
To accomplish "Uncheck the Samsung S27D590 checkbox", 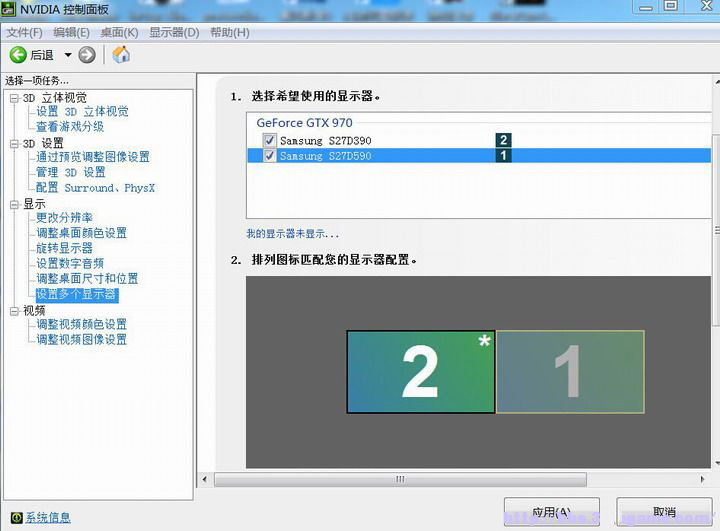I will point(270,155).
